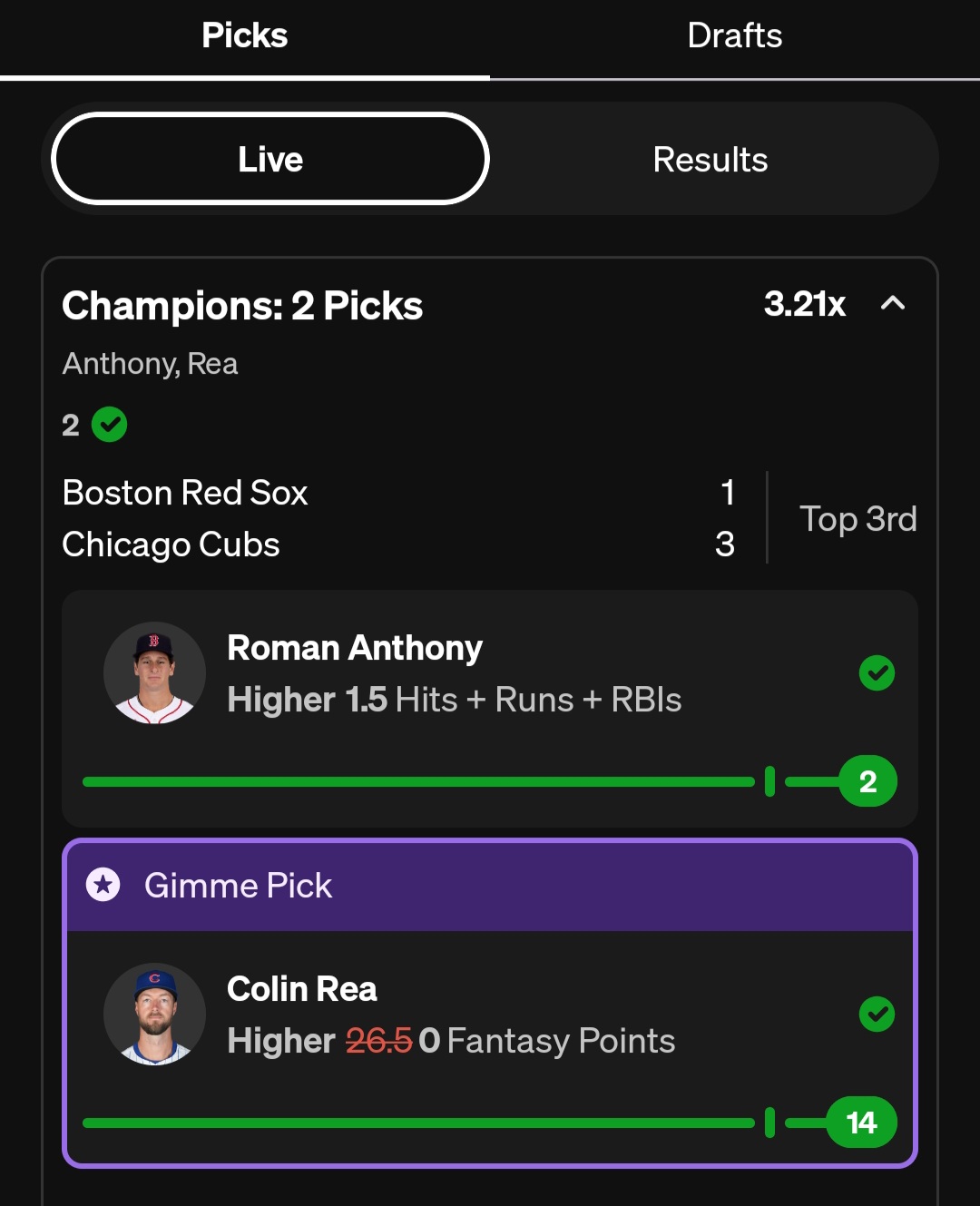Viewport: 980px width, 1206px height.
Task: Click the Roman Anthony player name
Action: tap(355, 648)
